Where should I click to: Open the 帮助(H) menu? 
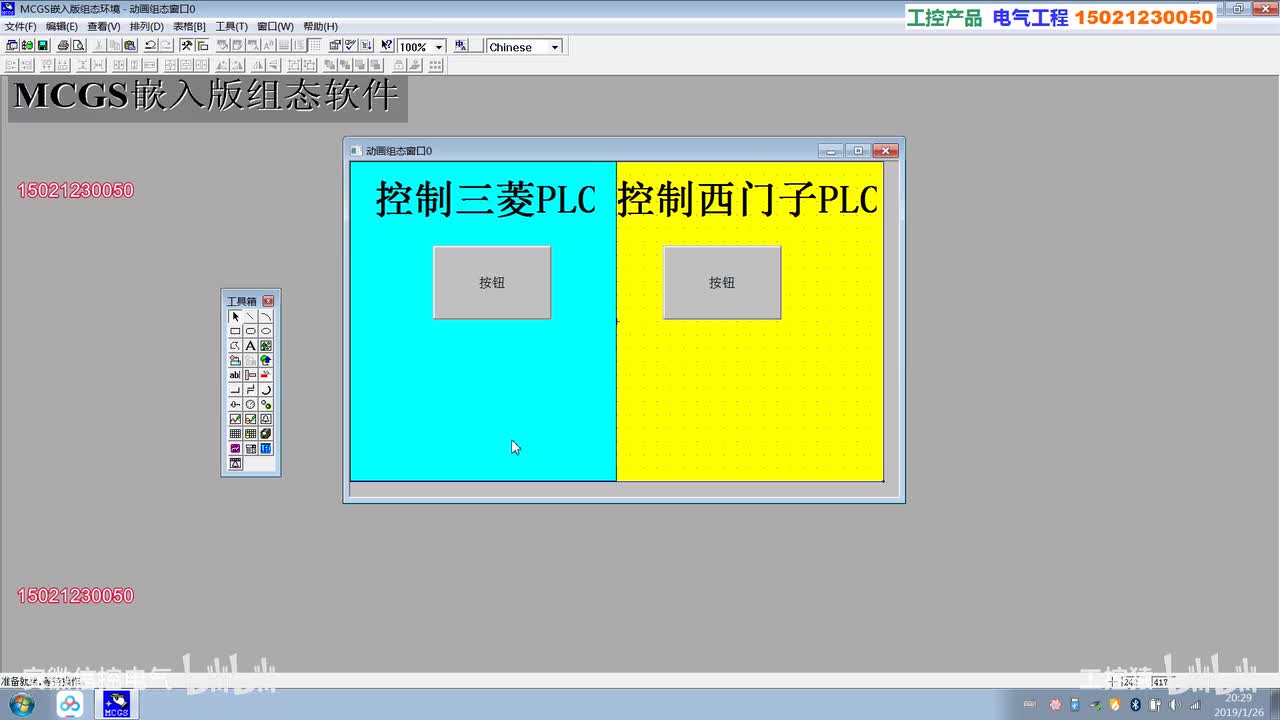(x=320, y=26)
